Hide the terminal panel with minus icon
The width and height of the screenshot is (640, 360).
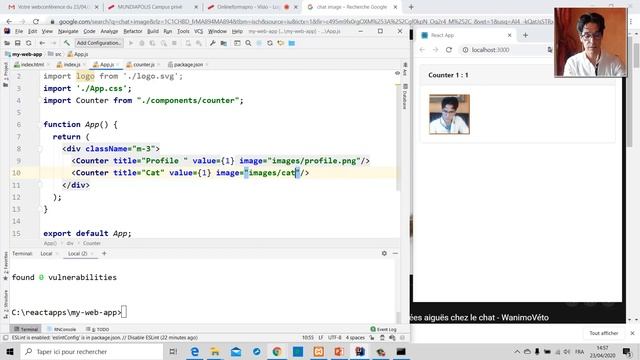[x=395, y=253]
